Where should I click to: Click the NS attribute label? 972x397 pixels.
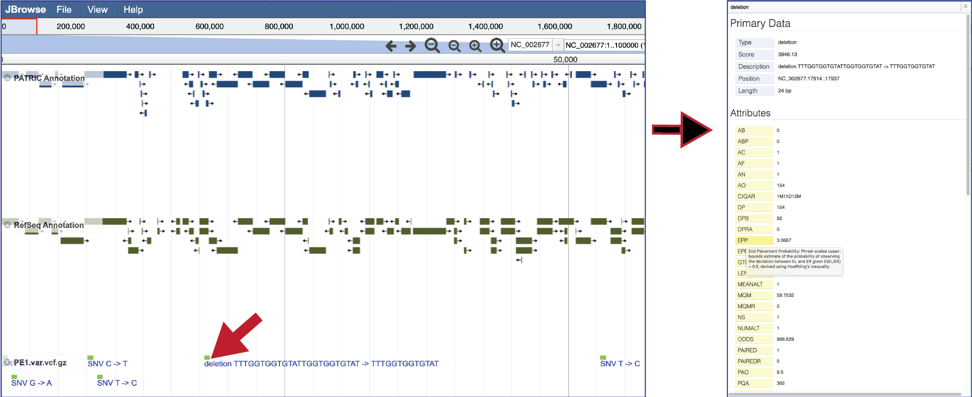pos(754,317)
